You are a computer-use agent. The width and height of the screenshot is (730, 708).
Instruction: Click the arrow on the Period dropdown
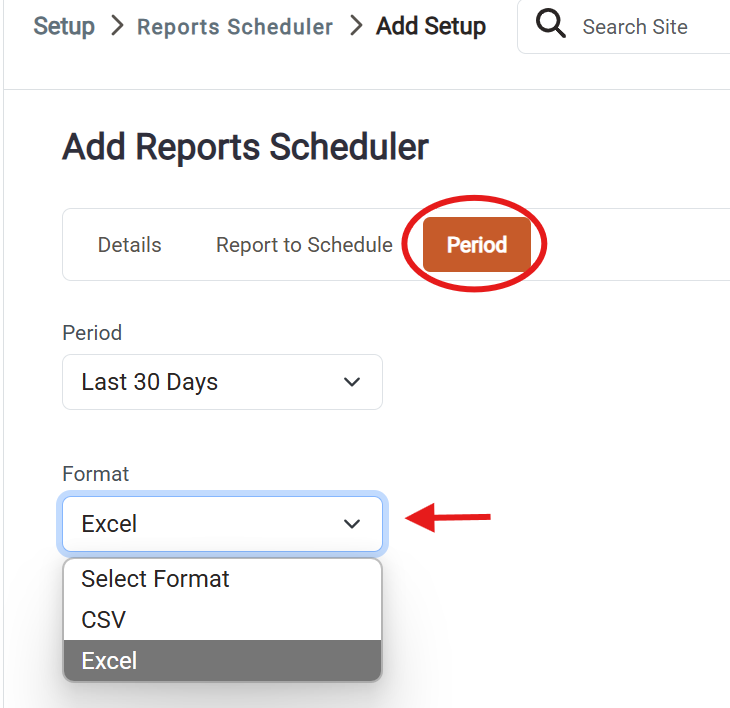click(351, 382)
